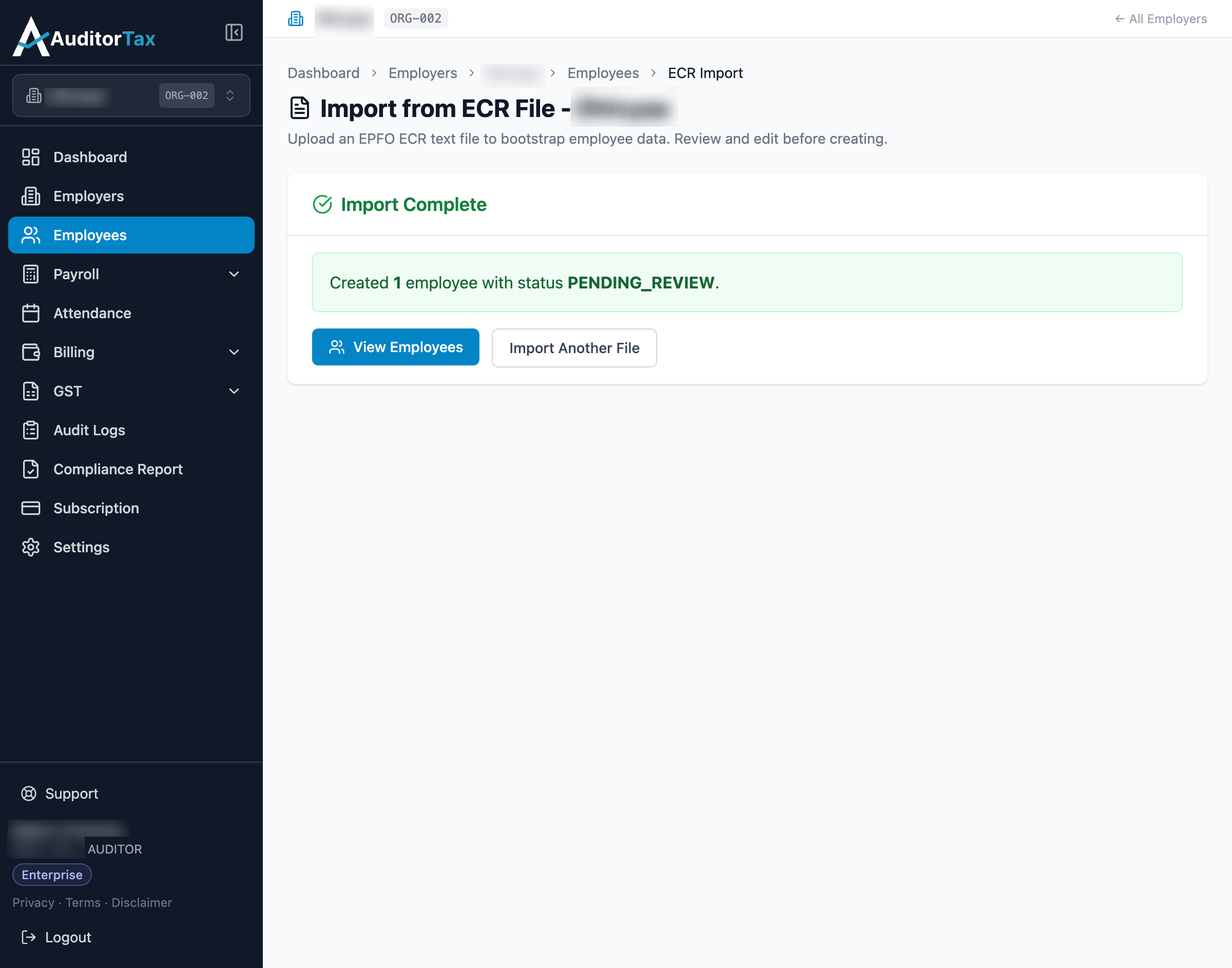Click the Compliance Report file-check icon
1232x968 pixels.
(31, 469)
